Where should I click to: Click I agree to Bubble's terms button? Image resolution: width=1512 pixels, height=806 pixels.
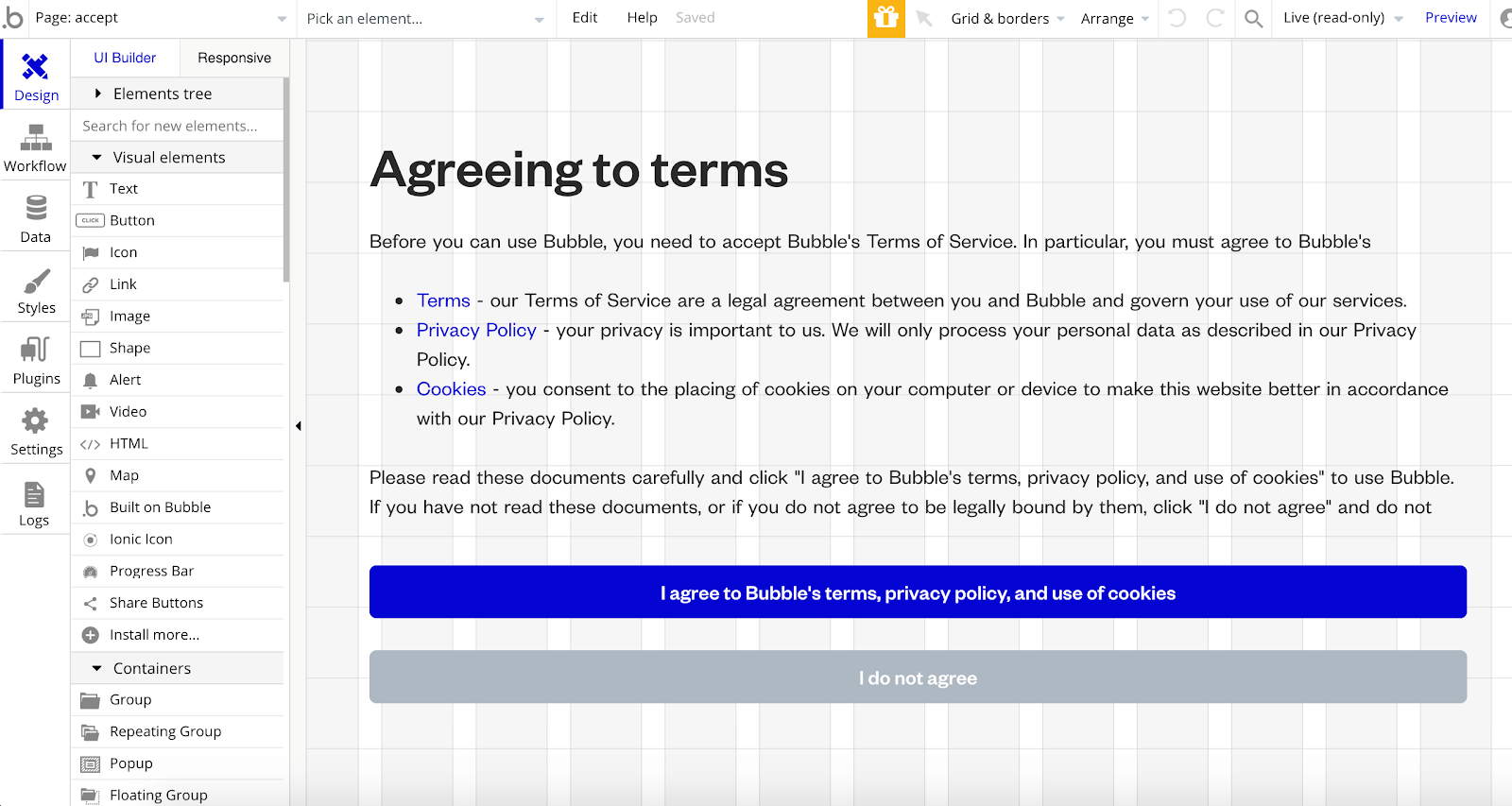918,592
